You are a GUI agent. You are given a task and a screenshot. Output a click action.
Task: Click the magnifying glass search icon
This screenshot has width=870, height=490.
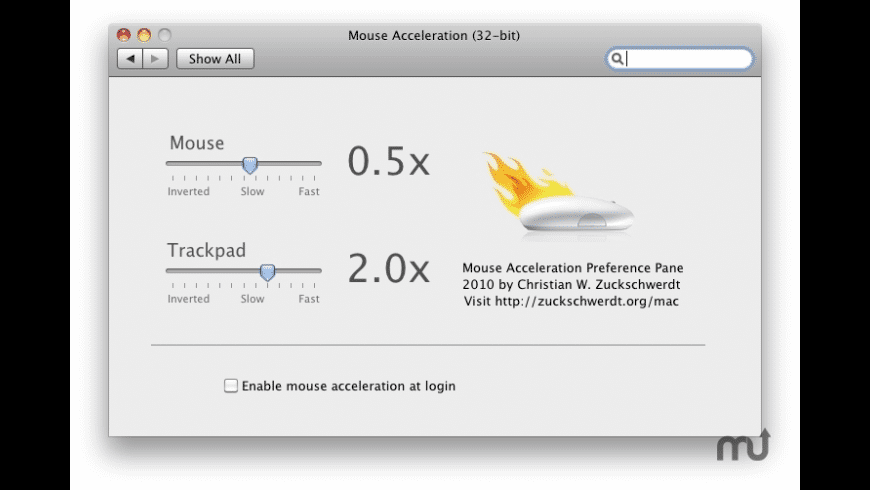[x=617, y=59]
